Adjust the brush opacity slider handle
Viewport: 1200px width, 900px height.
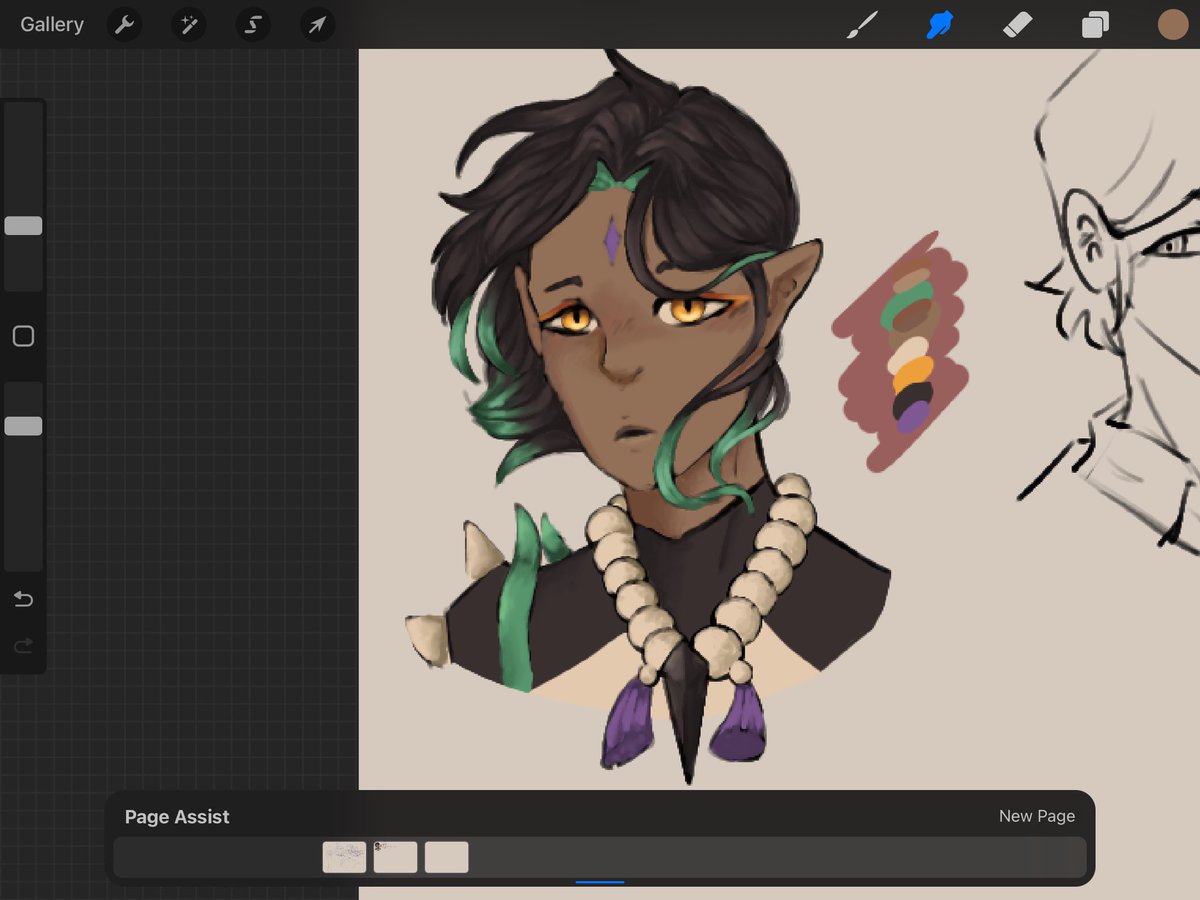click(23, 426)
